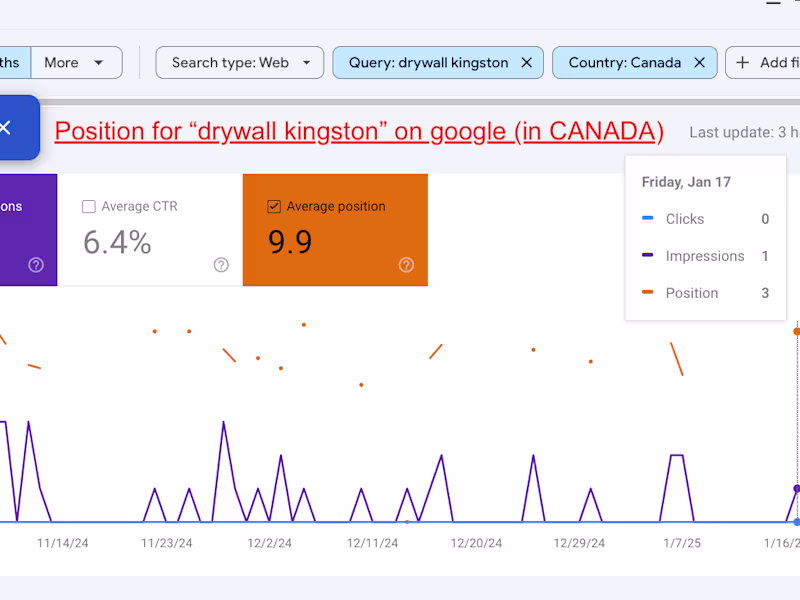Click the orange position data point at chart's right edge
This screenshot has width=800, height=600.
796,330
